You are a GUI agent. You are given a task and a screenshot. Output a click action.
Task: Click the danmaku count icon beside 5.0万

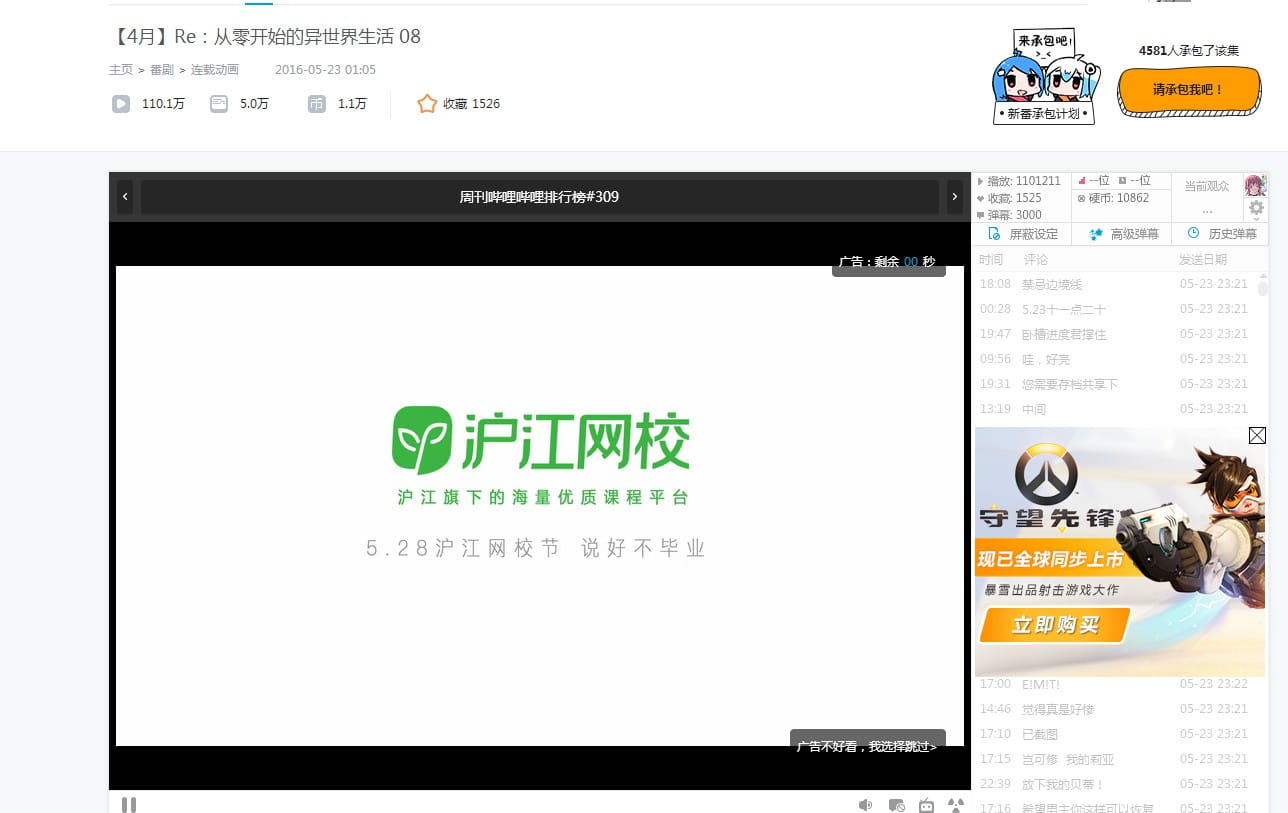pos(219,103)
